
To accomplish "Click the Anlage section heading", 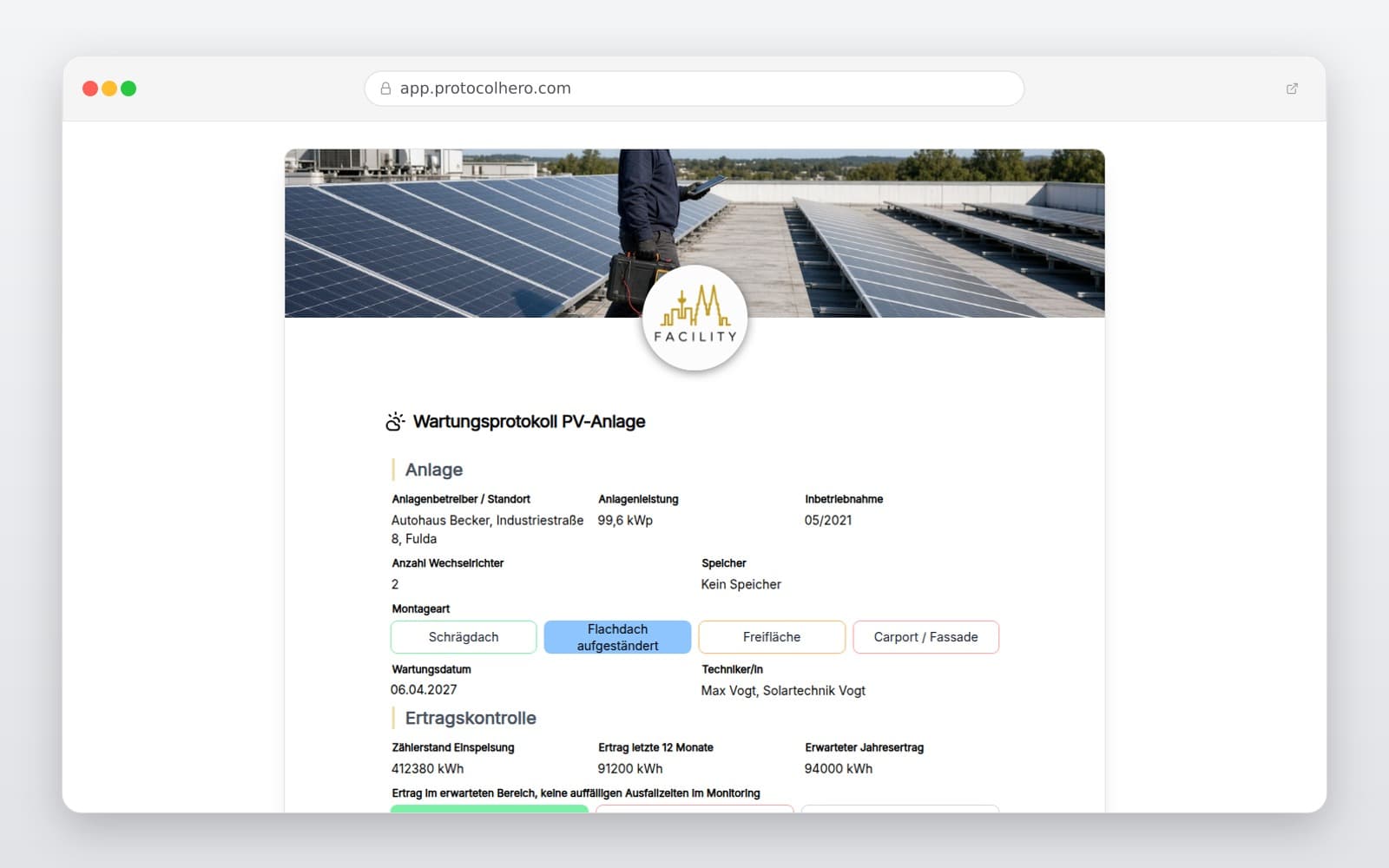I will pos(434,470).
